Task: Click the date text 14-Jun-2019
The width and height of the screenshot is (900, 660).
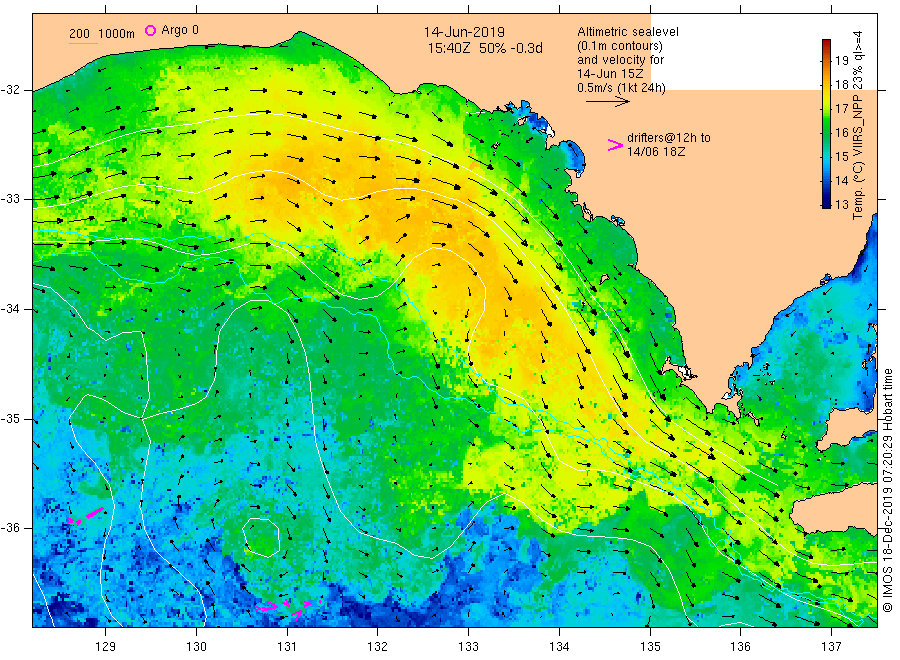Action: tap(464, 32)
